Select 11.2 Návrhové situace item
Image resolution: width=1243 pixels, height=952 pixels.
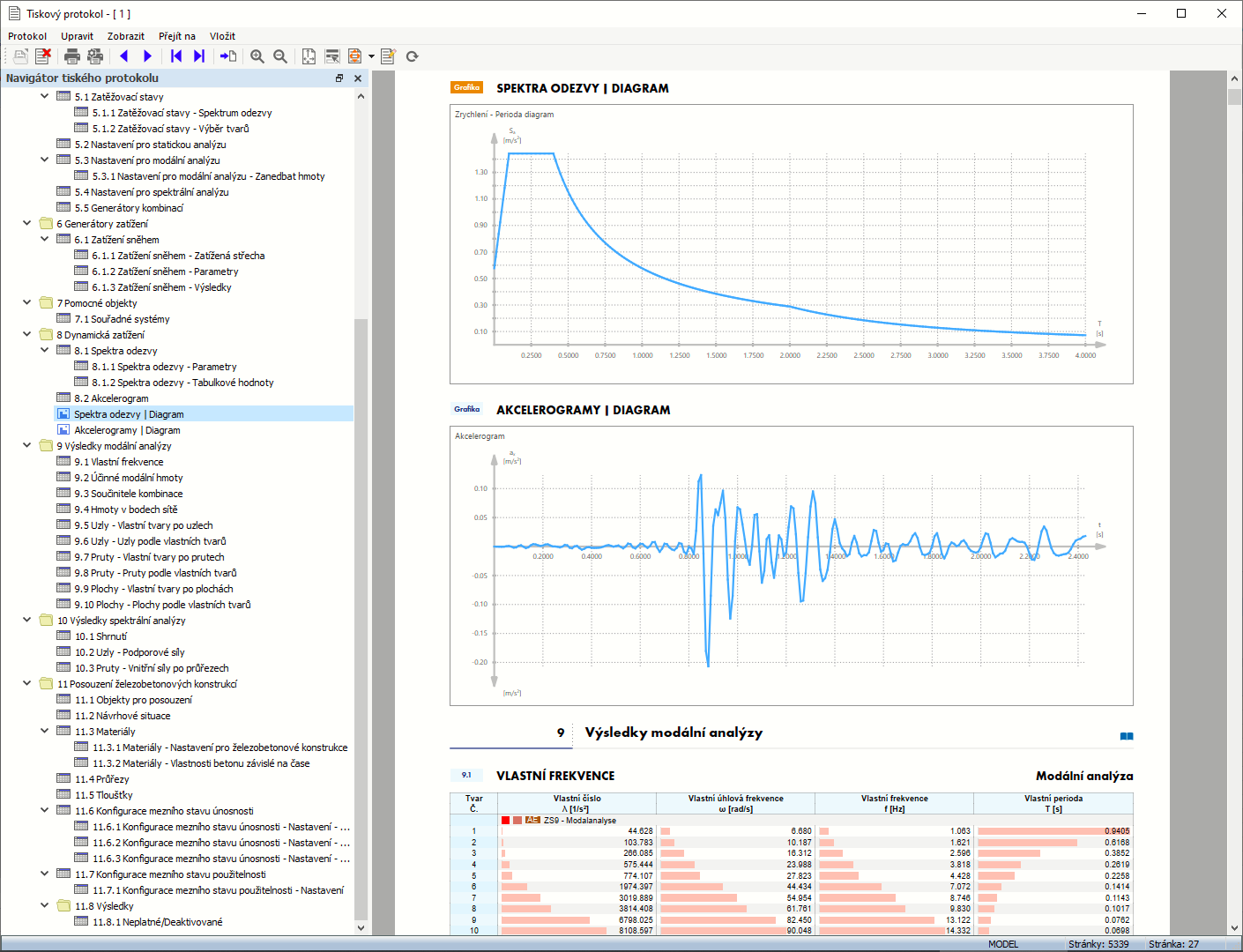coord(123,716)
